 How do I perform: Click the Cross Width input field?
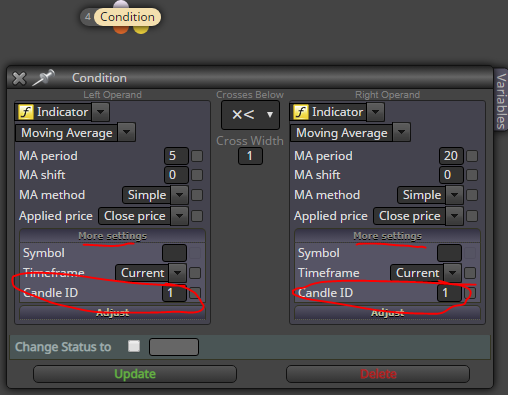(250, 156)
